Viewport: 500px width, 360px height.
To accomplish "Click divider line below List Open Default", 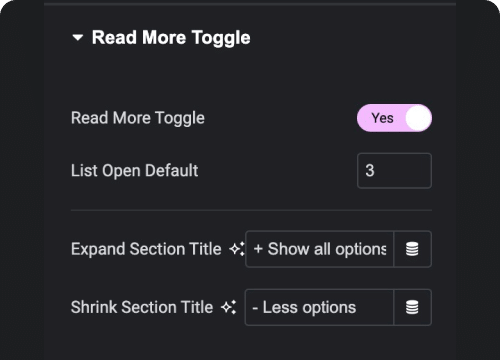I will pos(251,210).
